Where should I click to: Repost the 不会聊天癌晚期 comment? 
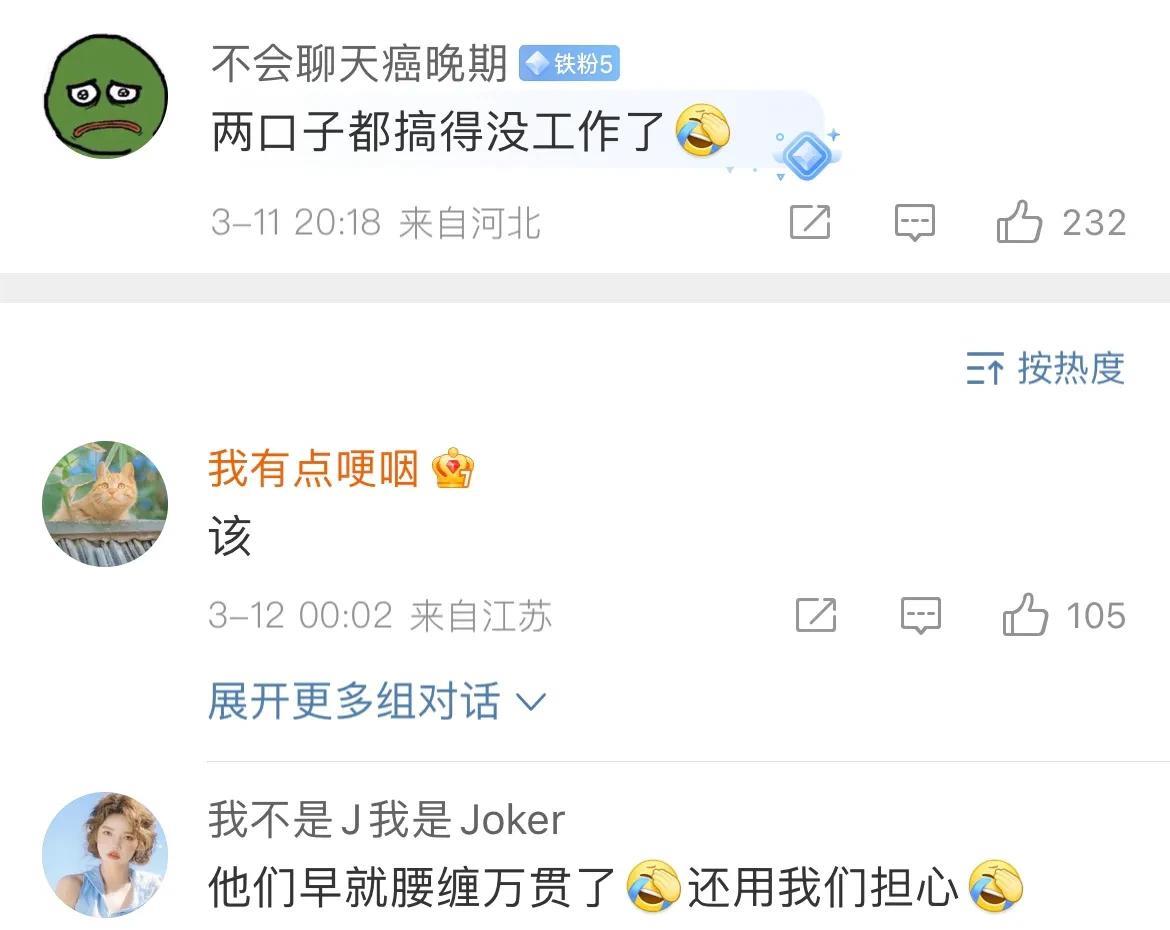[810, 222]
